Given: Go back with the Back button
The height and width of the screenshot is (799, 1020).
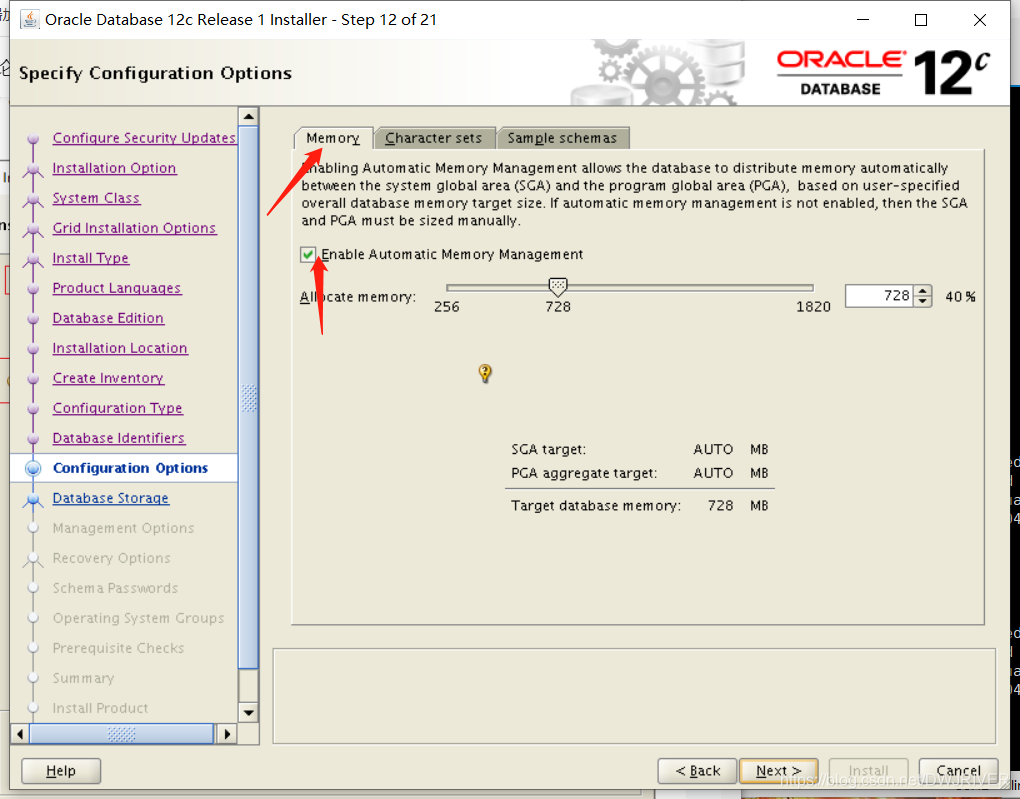Looking at the screenshot, I should 697,771.
